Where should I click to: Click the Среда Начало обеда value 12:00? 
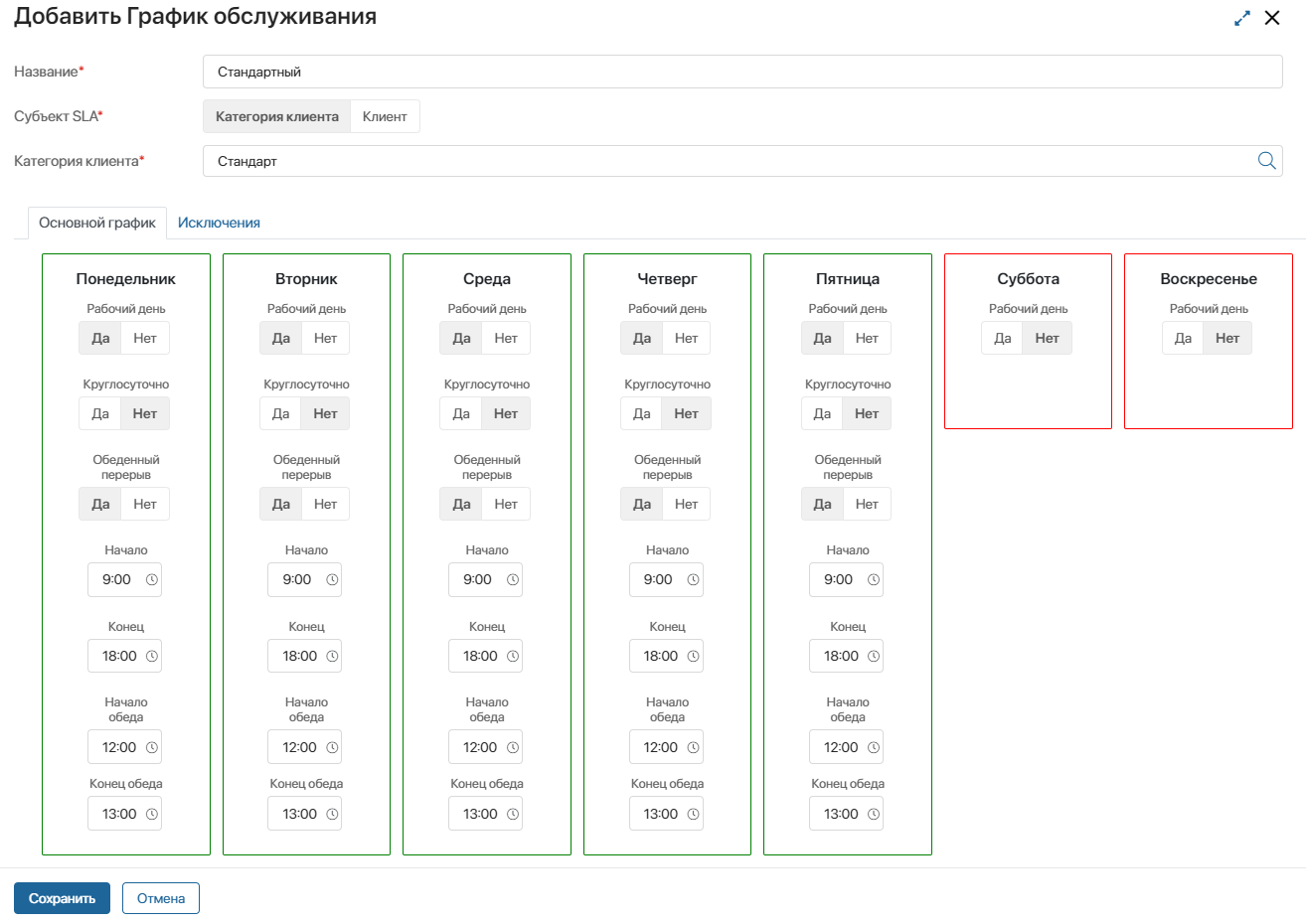click(480, 748)
